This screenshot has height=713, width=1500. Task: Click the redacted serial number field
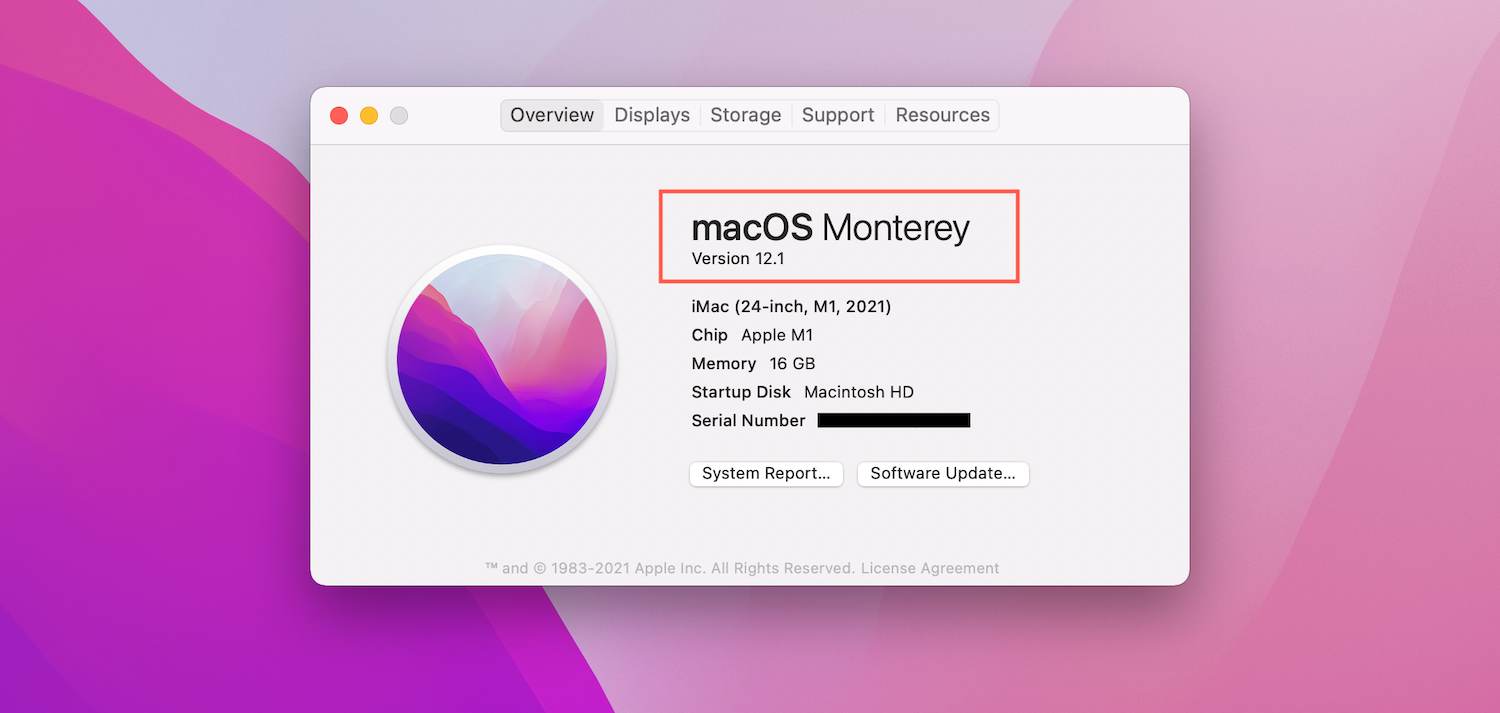pos(894,421)
